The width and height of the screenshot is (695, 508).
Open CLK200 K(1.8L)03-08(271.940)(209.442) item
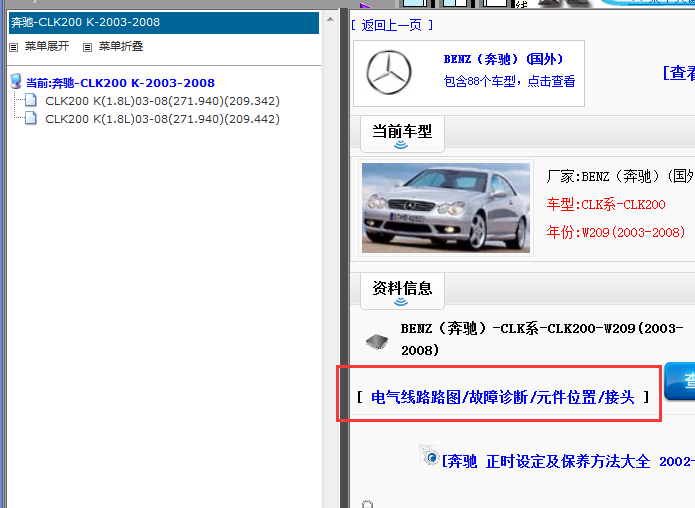pos(162,119)
